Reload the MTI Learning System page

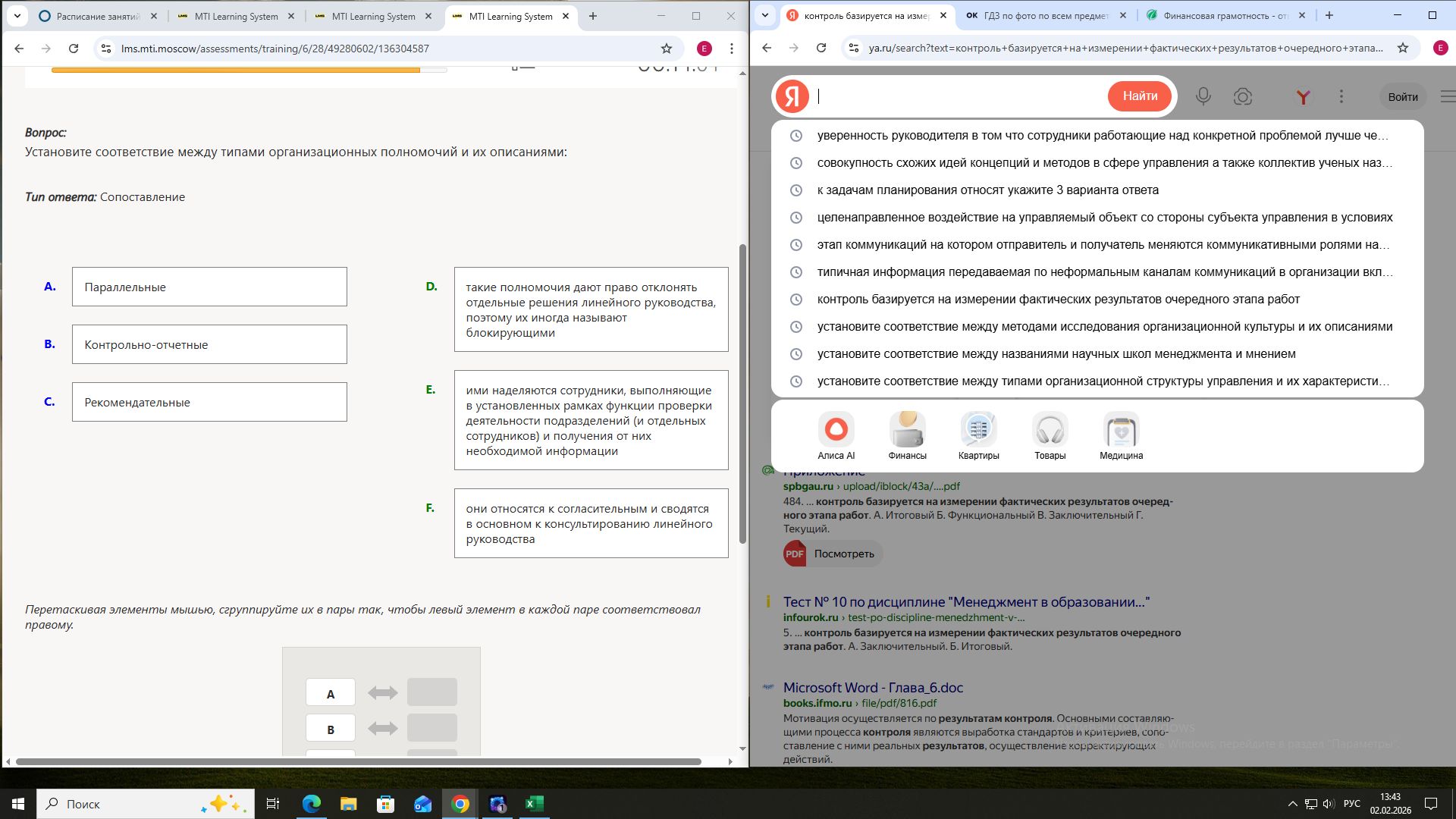pos(74,49)
